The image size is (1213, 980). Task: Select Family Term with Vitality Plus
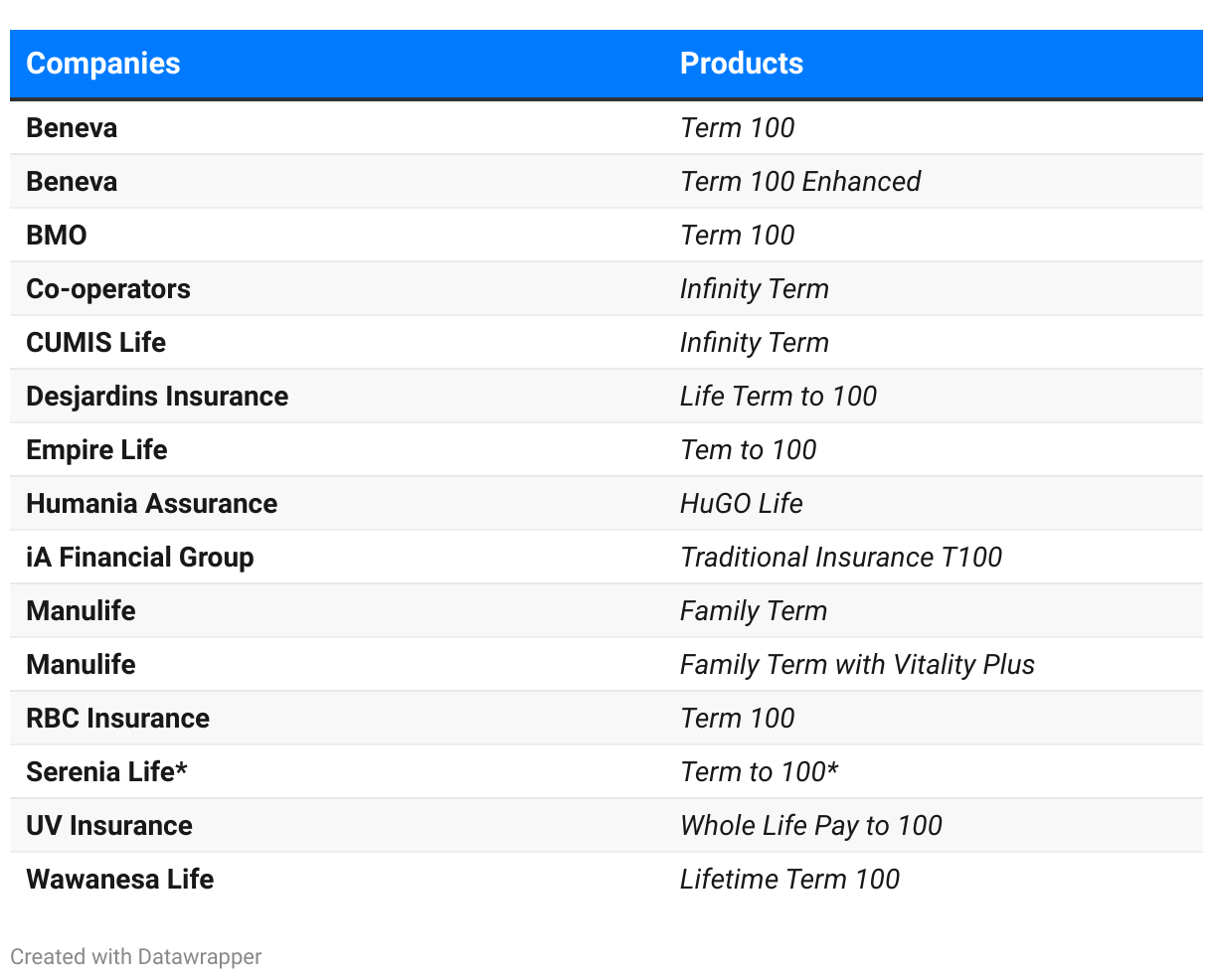point(856,665)
